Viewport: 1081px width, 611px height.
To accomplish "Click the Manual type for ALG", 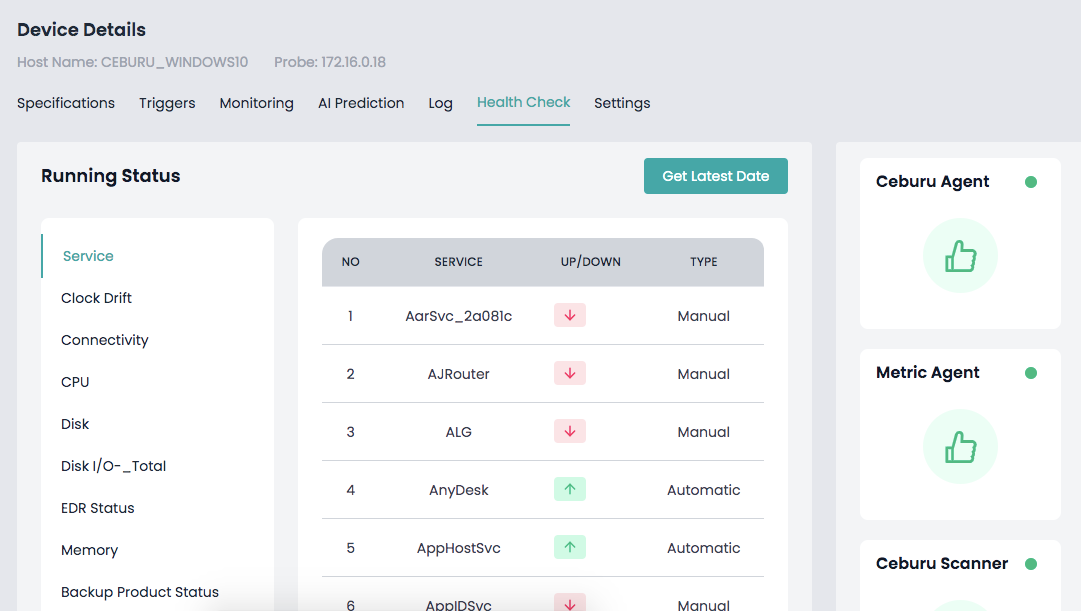I will coord(703,432).
